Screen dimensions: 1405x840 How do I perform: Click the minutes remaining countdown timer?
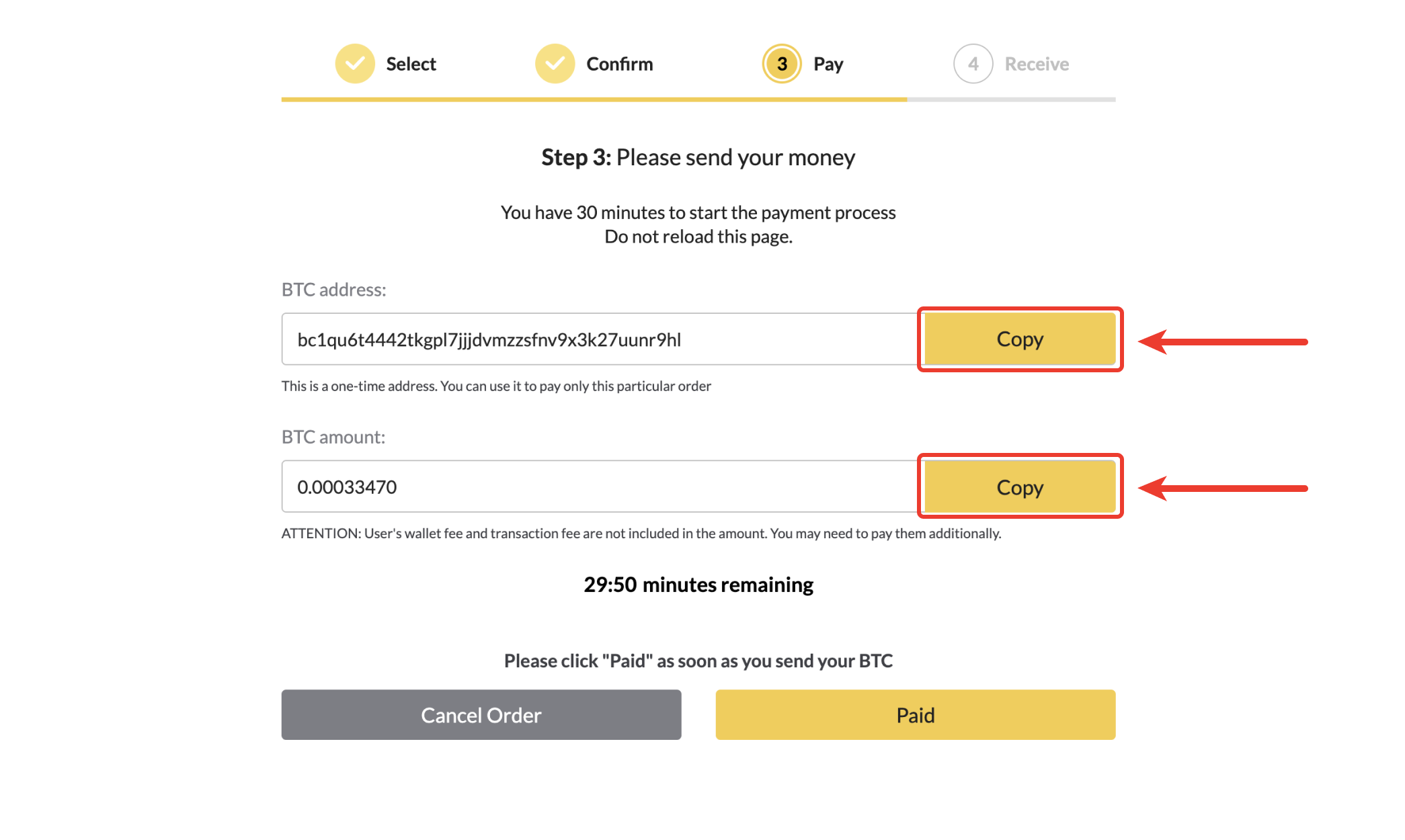coord(698,585)
